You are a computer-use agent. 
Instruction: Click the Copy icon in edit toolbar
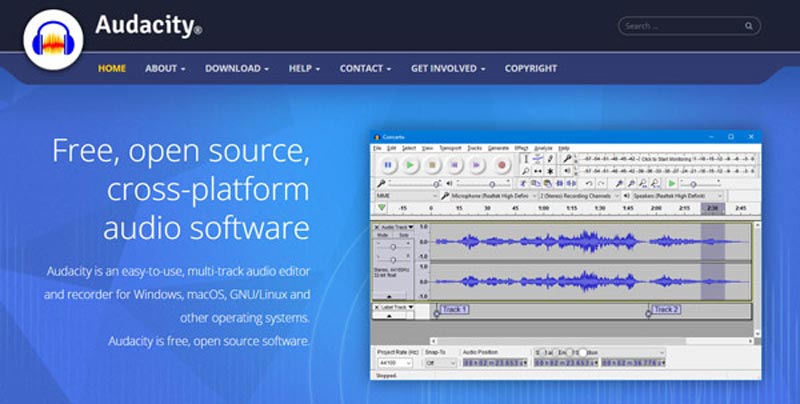coord(535,184)
